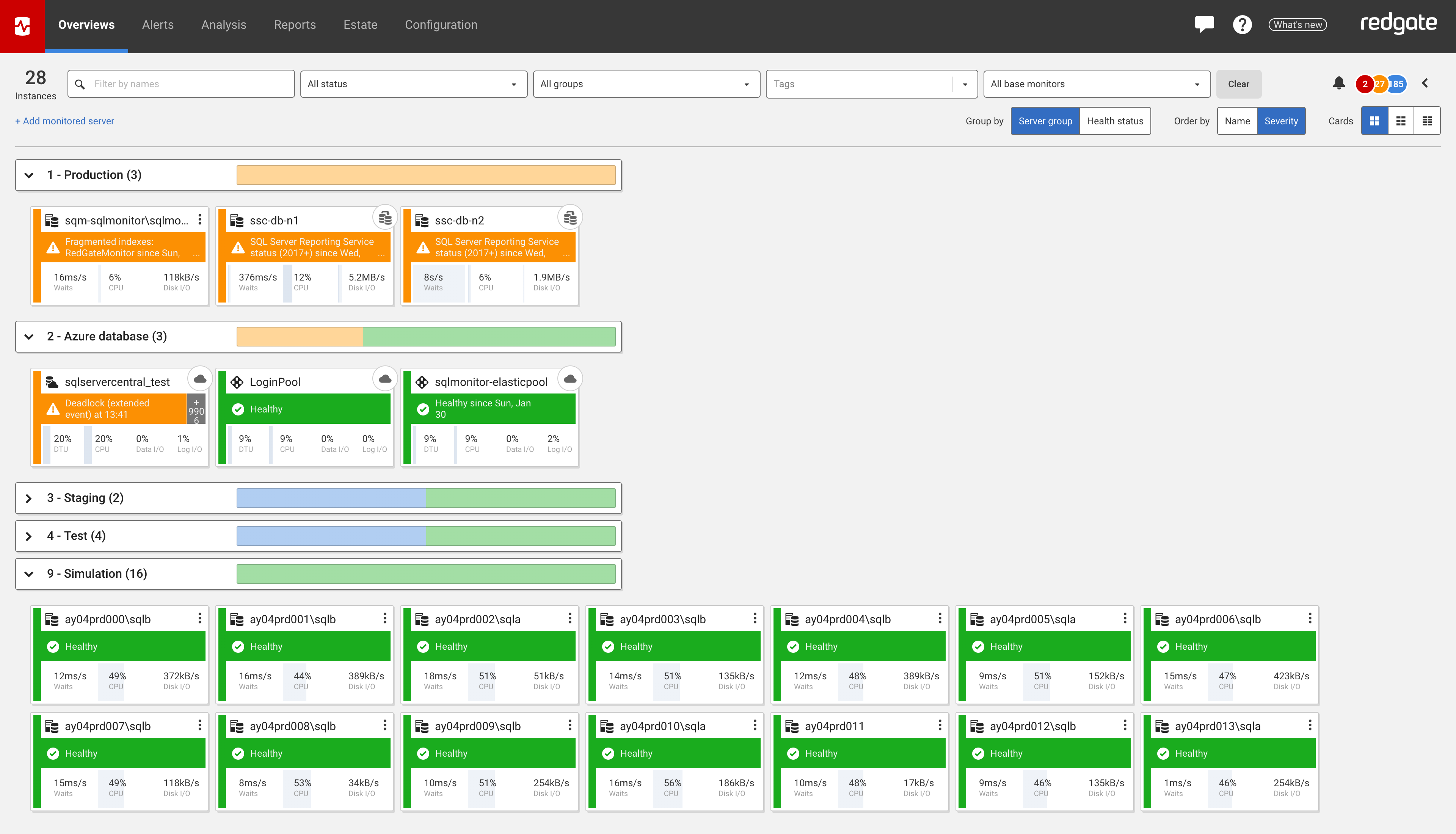Click the alerts bell icon
This screenshot has height=834, width=1456.
point(1338,84)
